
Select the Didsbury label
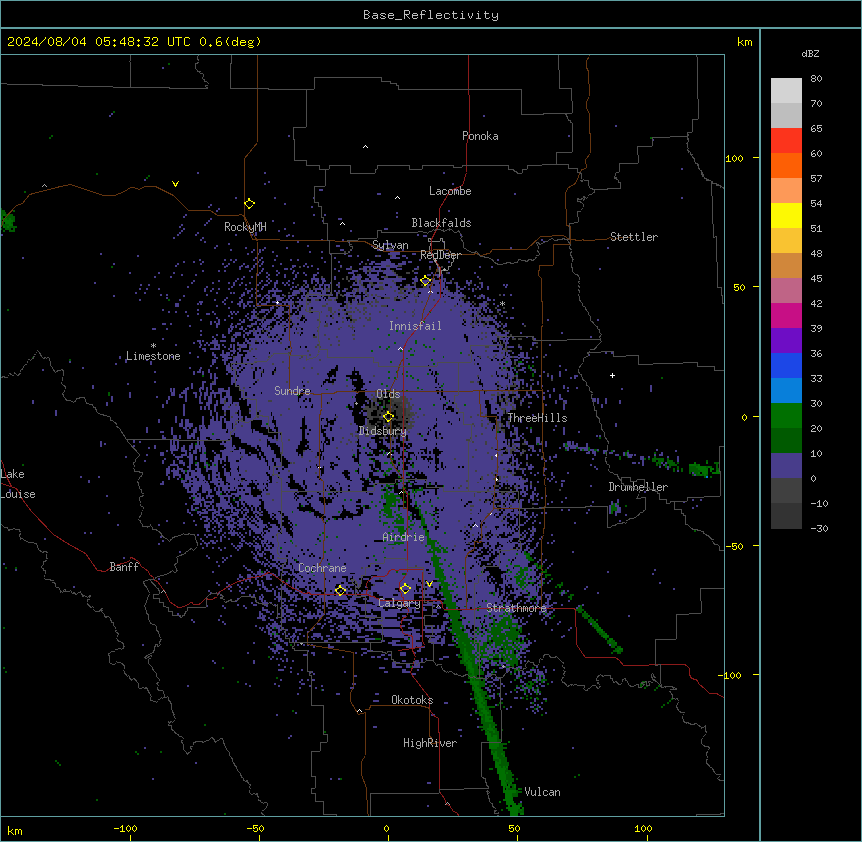click(x=383, y=431)
